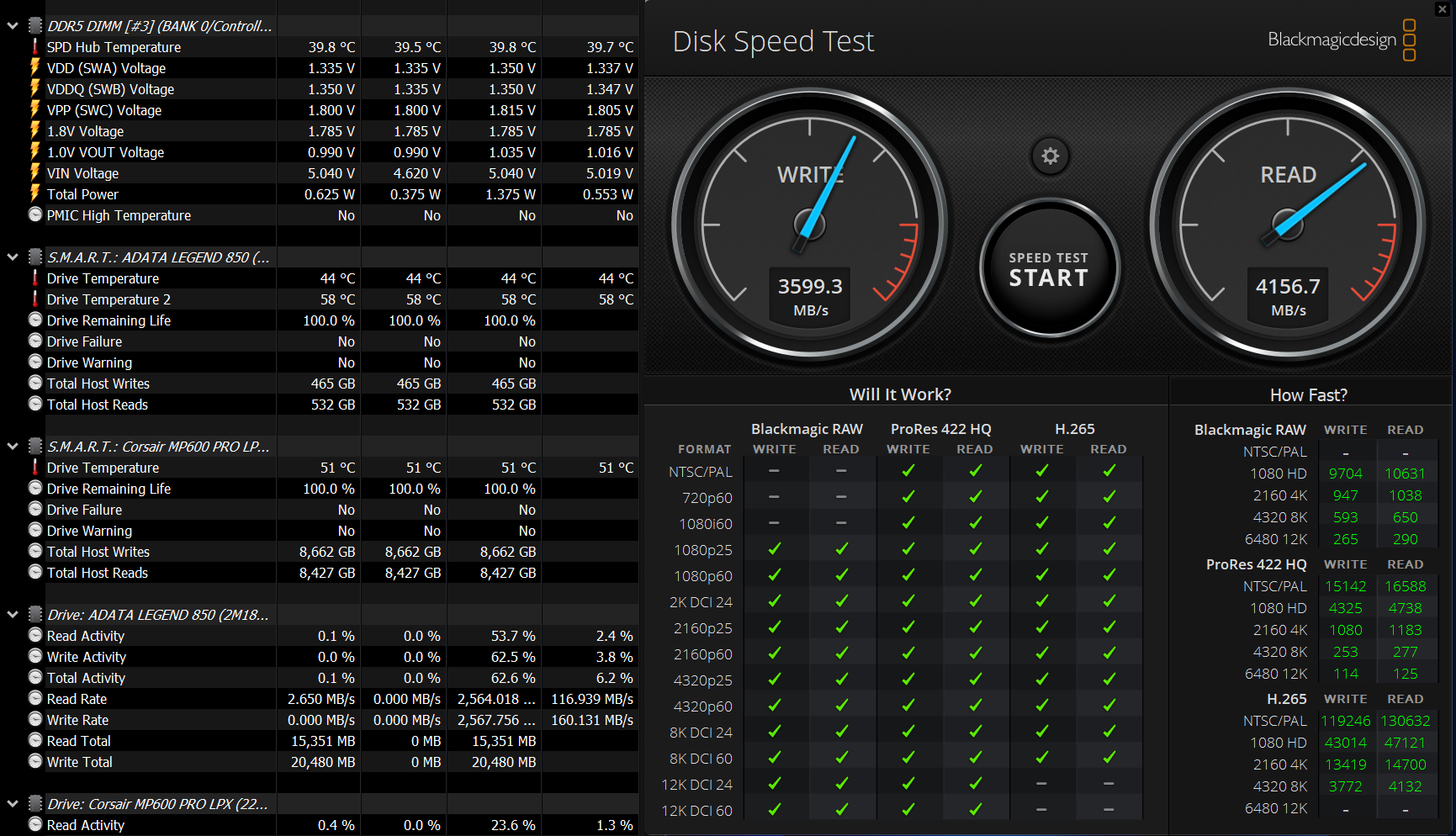Click the 1.8V Voltage lightning icon

tap(35, 130)
